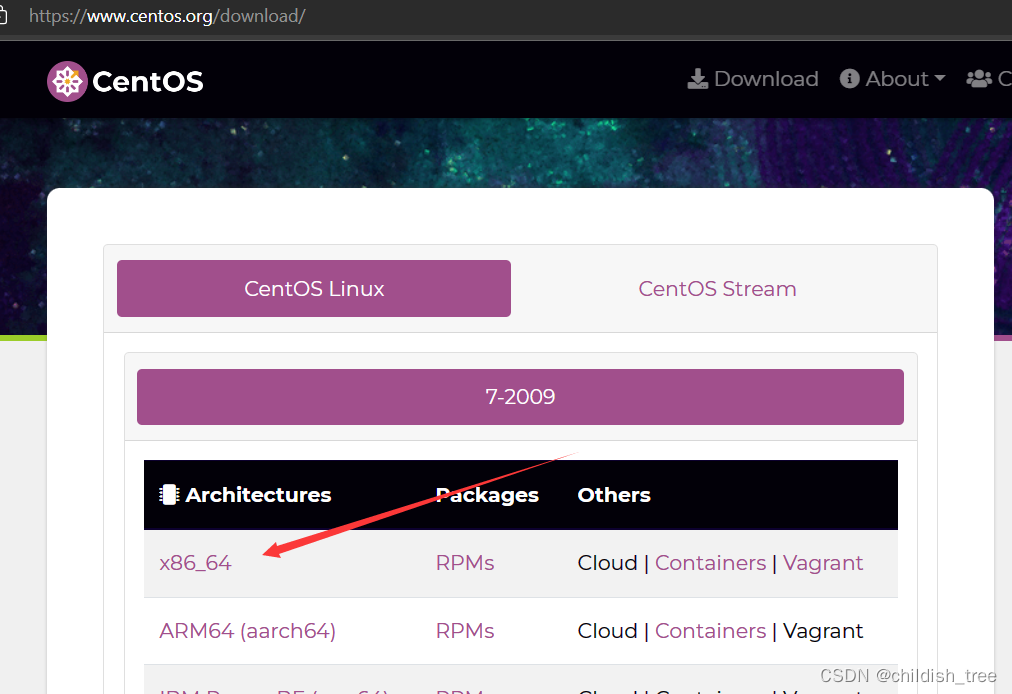
Task: Click the browser address bar URL
Action: [x=167, y=15]
